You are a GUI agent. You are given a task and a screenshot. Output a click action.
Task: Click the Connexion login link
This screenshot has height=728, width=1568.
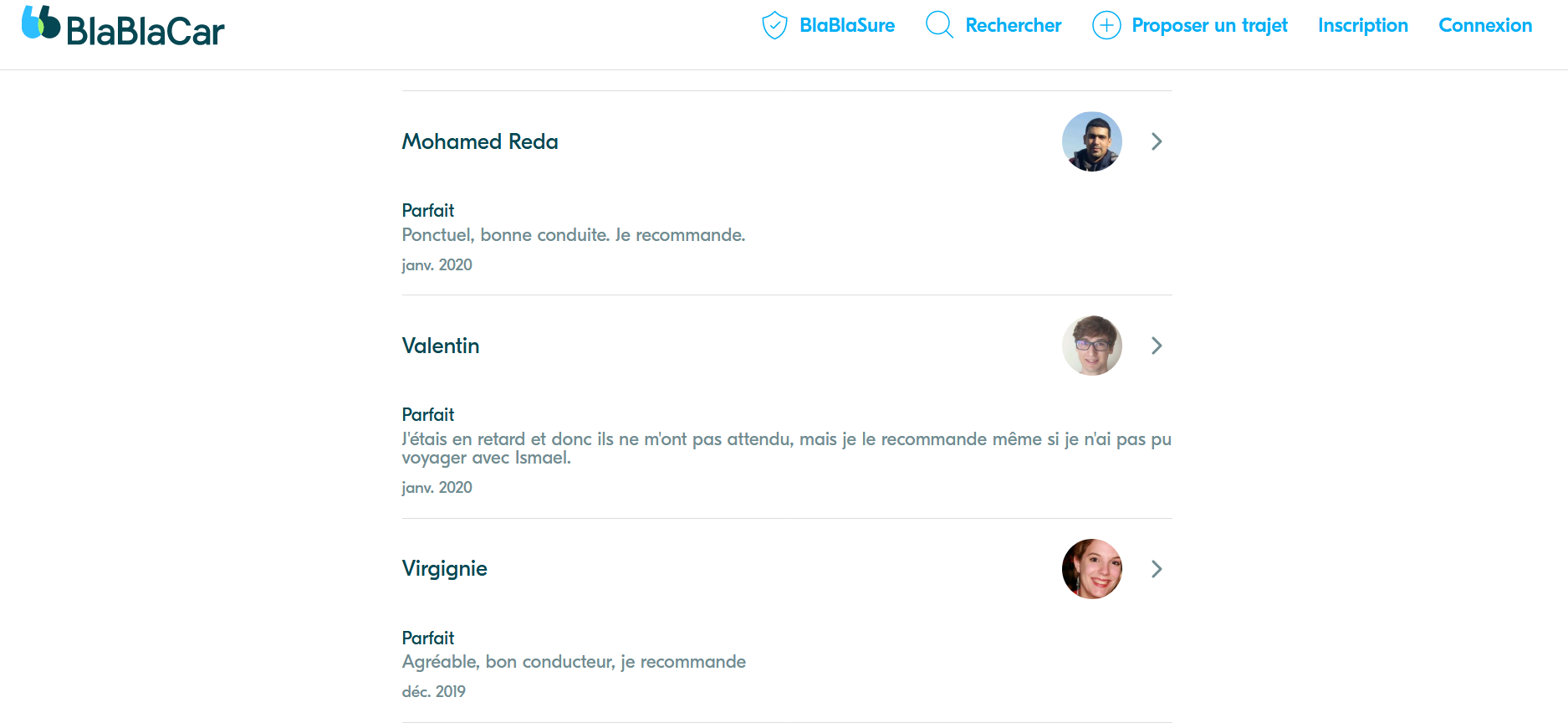pyautogui.click(x=1484, y=25)
